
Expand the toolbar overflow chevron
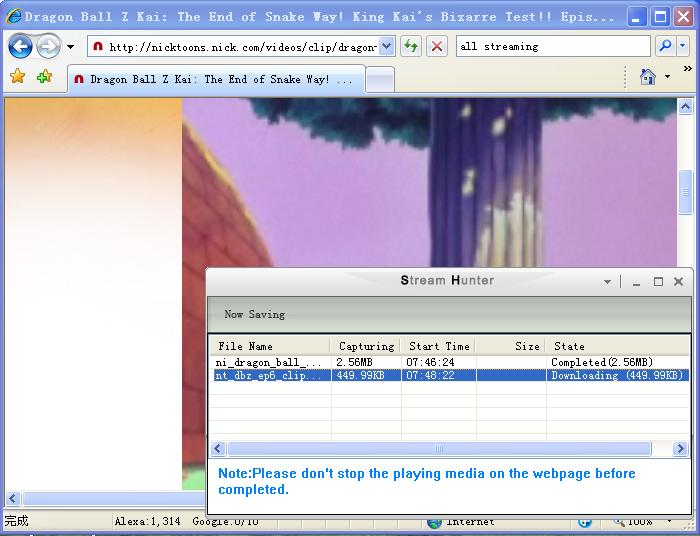tap(688, 68)
